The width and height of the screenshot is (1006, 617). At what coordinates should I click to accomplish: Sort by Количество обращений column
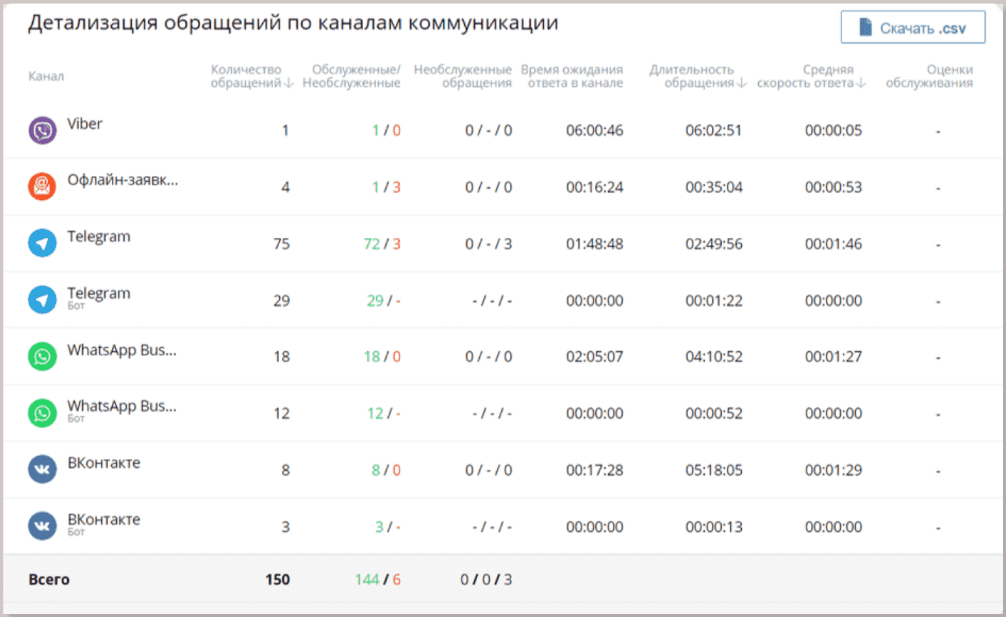click(x=252, y=76)
